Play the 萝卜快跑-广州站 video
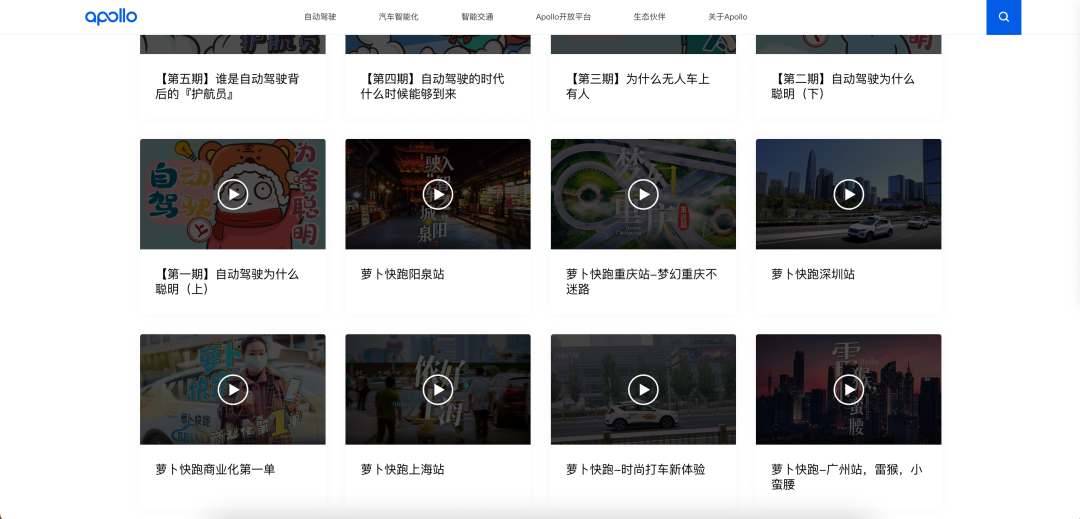The height and width of the screenshot is (519, 1080). (849, 390)
